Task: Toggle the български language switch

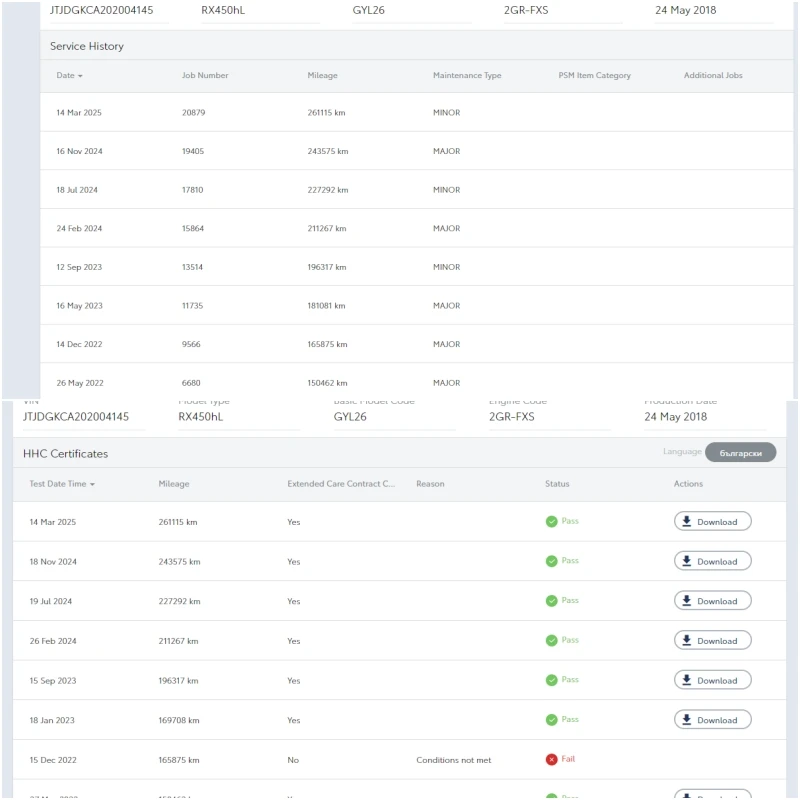Action: pyautogui.click(x=740, y=453)
